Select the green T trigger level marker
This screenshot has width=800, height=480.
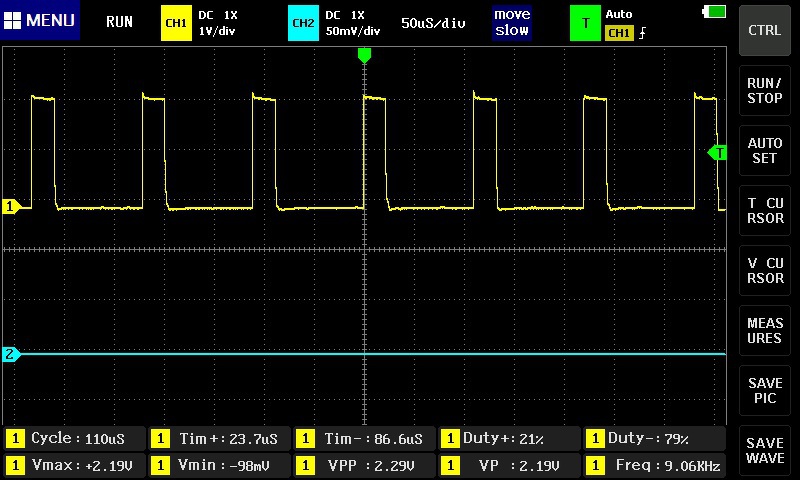(717, 153)
